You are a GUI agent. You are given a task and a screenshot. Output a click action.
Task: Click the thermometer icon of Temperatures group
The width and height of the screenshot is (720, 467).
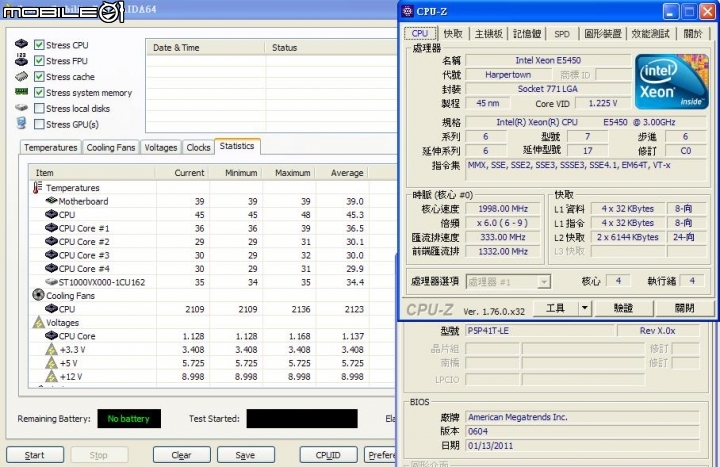37,187
